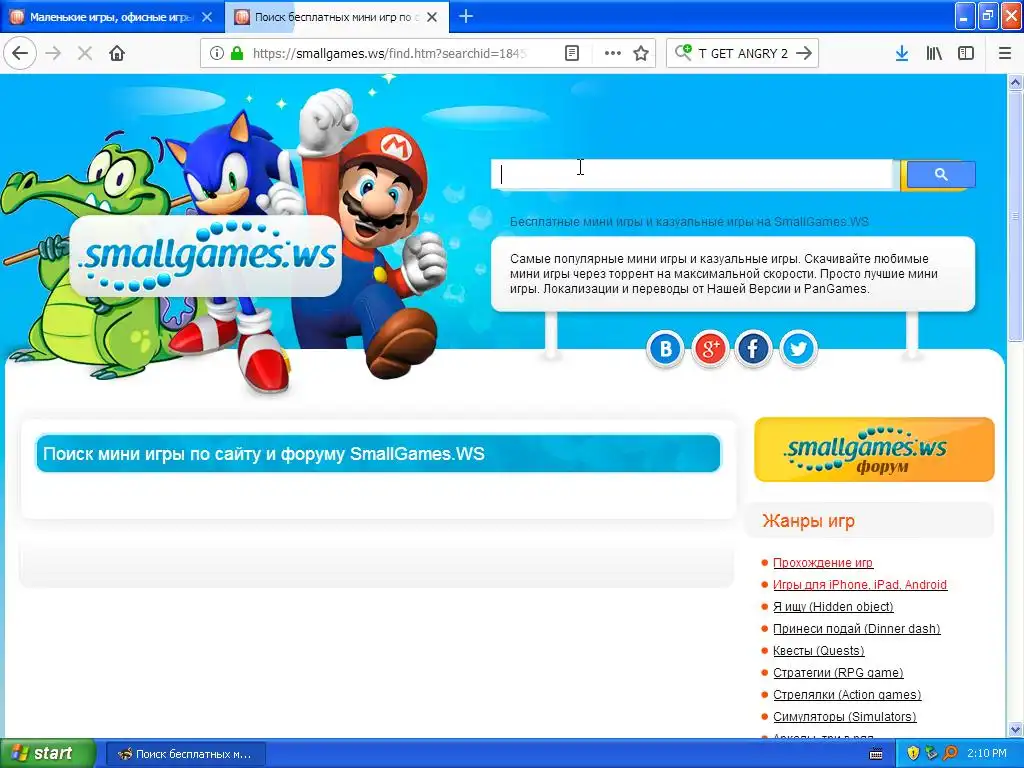Open the Twitter social icon

pyautogui.click(x=798, y=348)
